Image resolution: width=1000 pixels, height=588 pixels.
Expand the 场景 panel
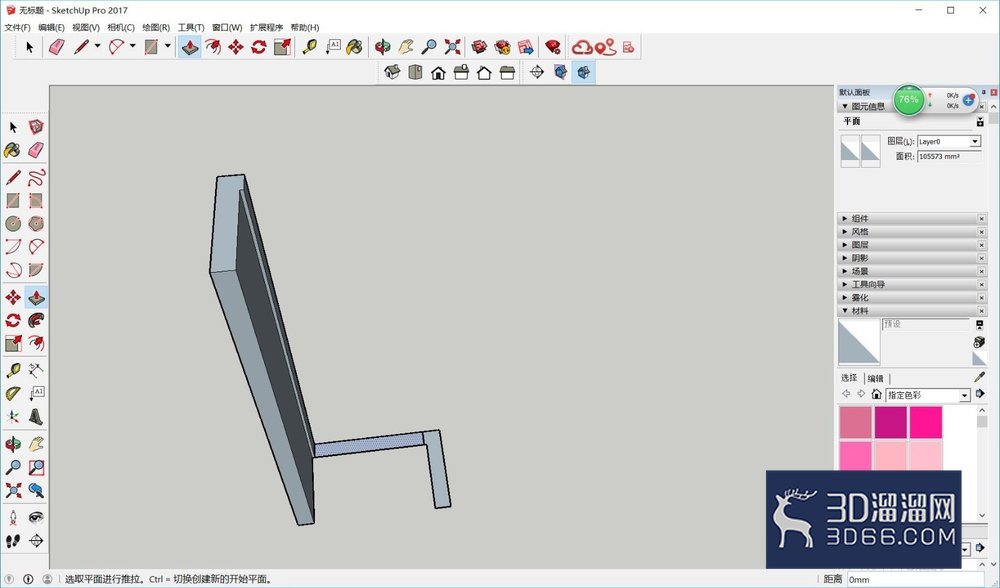912,271
